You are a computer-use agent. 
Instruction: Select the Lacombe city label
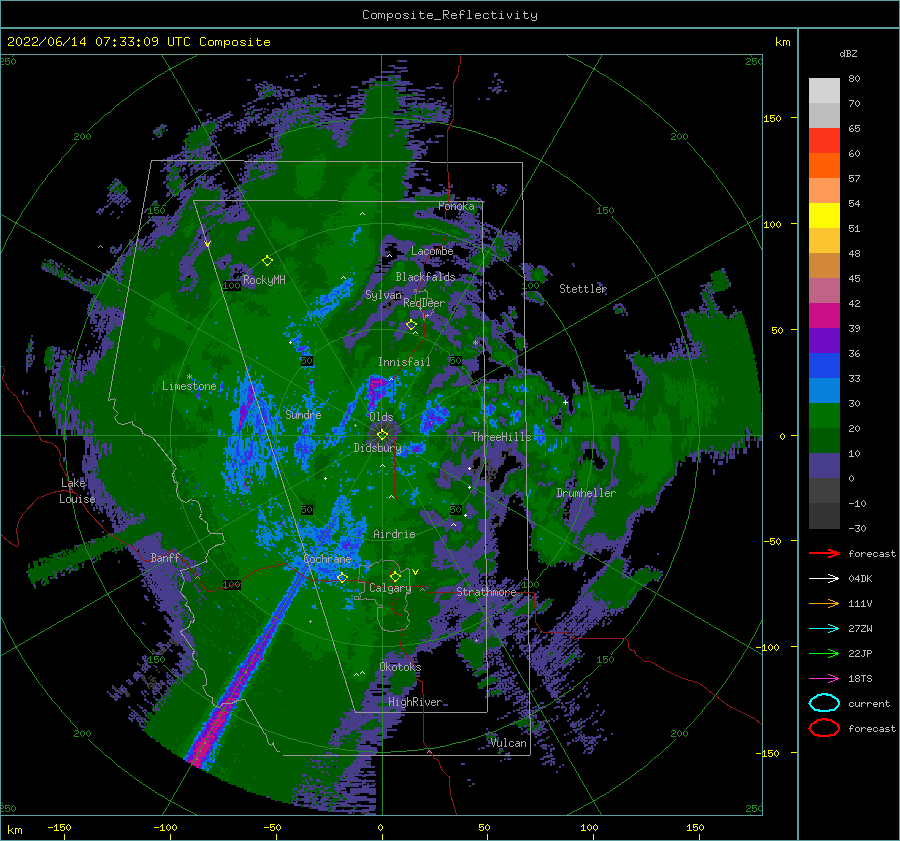tap(432, 251)
